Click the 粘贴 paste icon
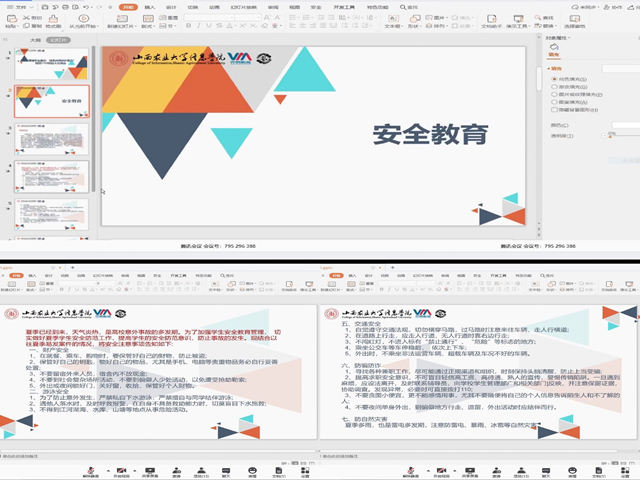 pyautogui.click(x=12, y=18)
